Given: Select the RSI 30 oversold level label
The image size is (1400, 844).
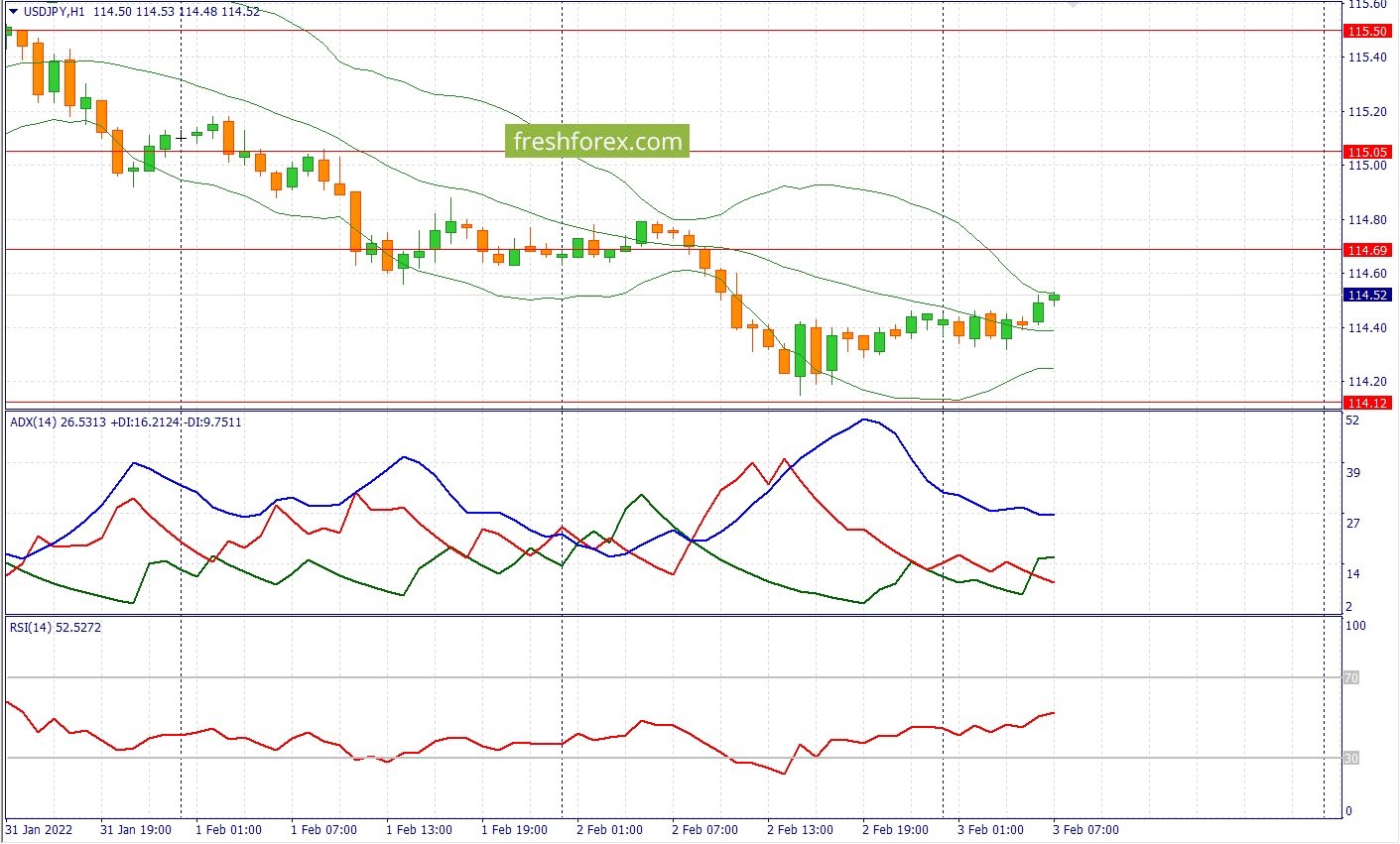Looking at the screenshot, I should pos(1350,759).
